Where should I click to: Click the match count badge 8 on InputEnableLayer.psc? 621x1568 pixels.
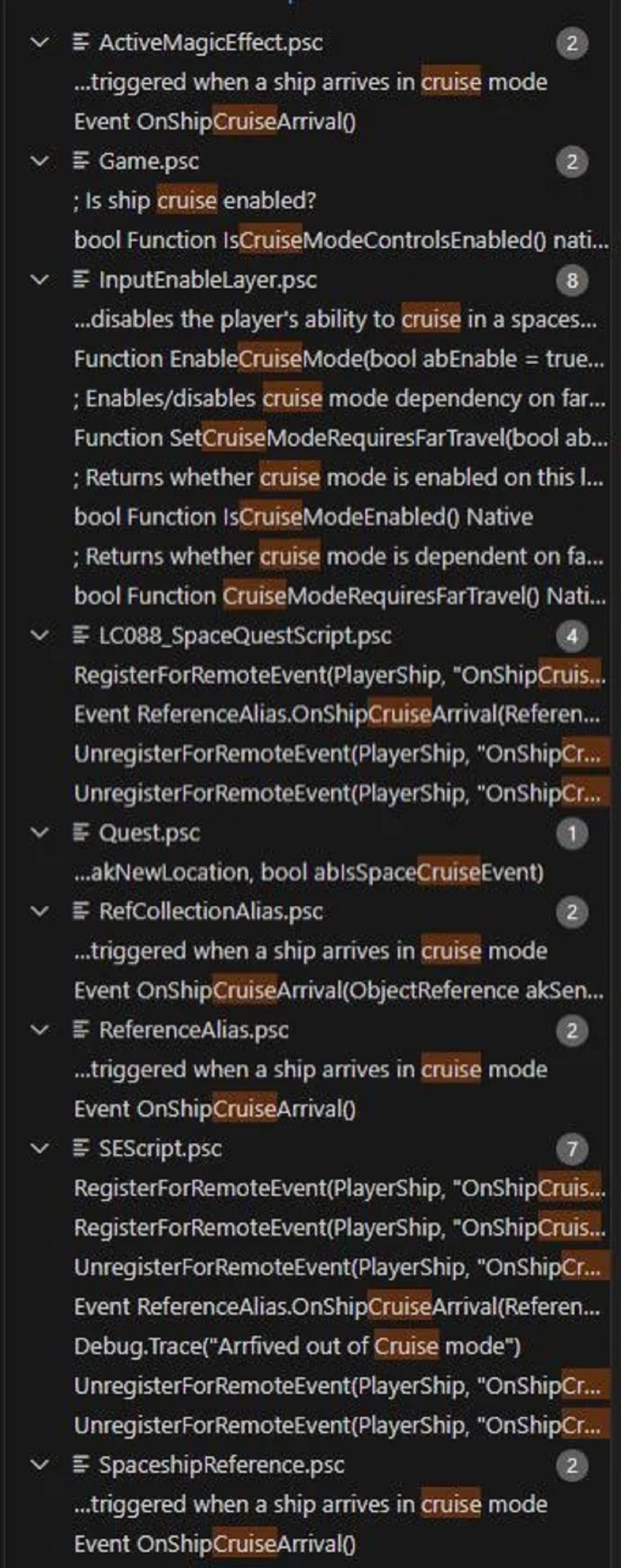tap(571, 280)
